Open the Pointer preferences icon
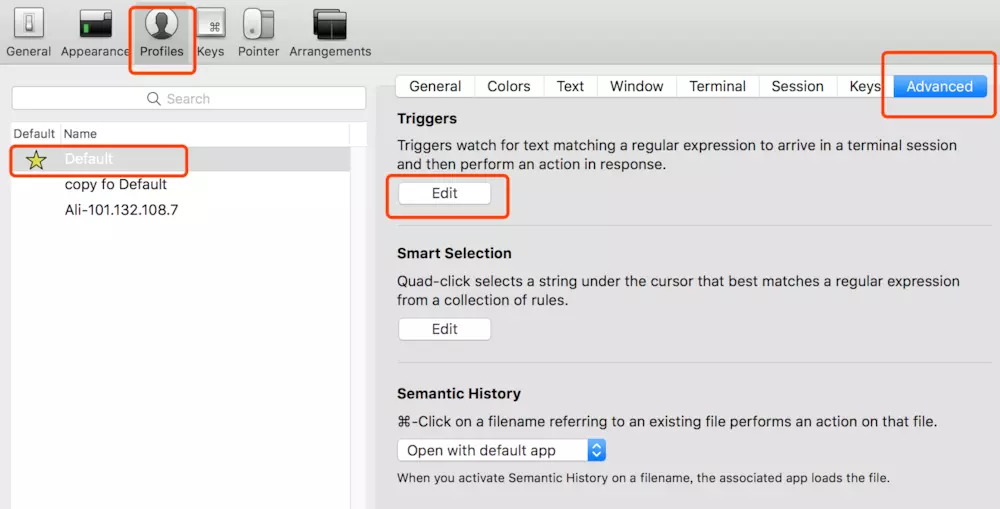 pyautogui.click(x=258, y=32)
